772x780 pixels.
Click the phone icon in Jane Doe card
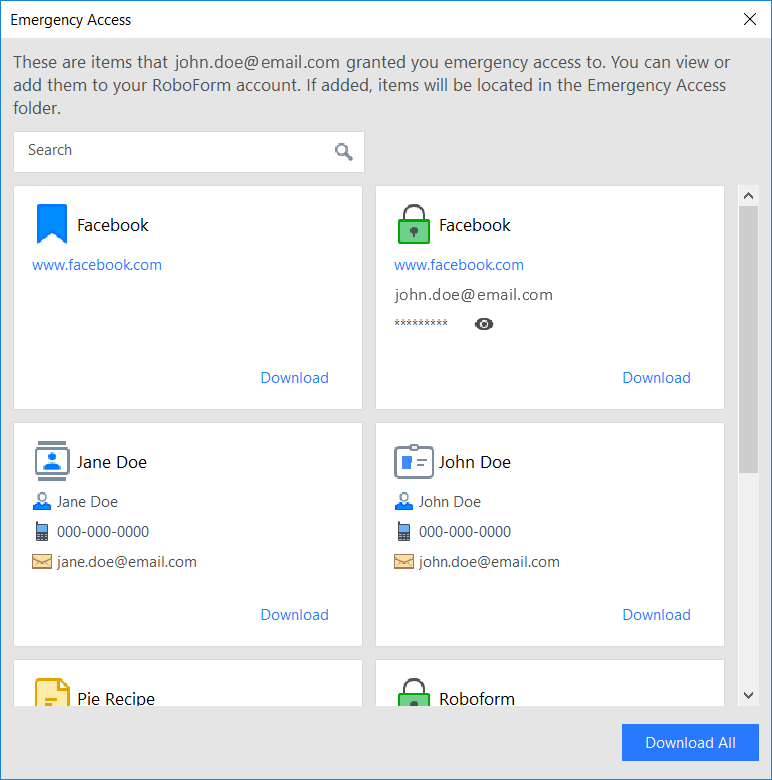tap(42, 531)
